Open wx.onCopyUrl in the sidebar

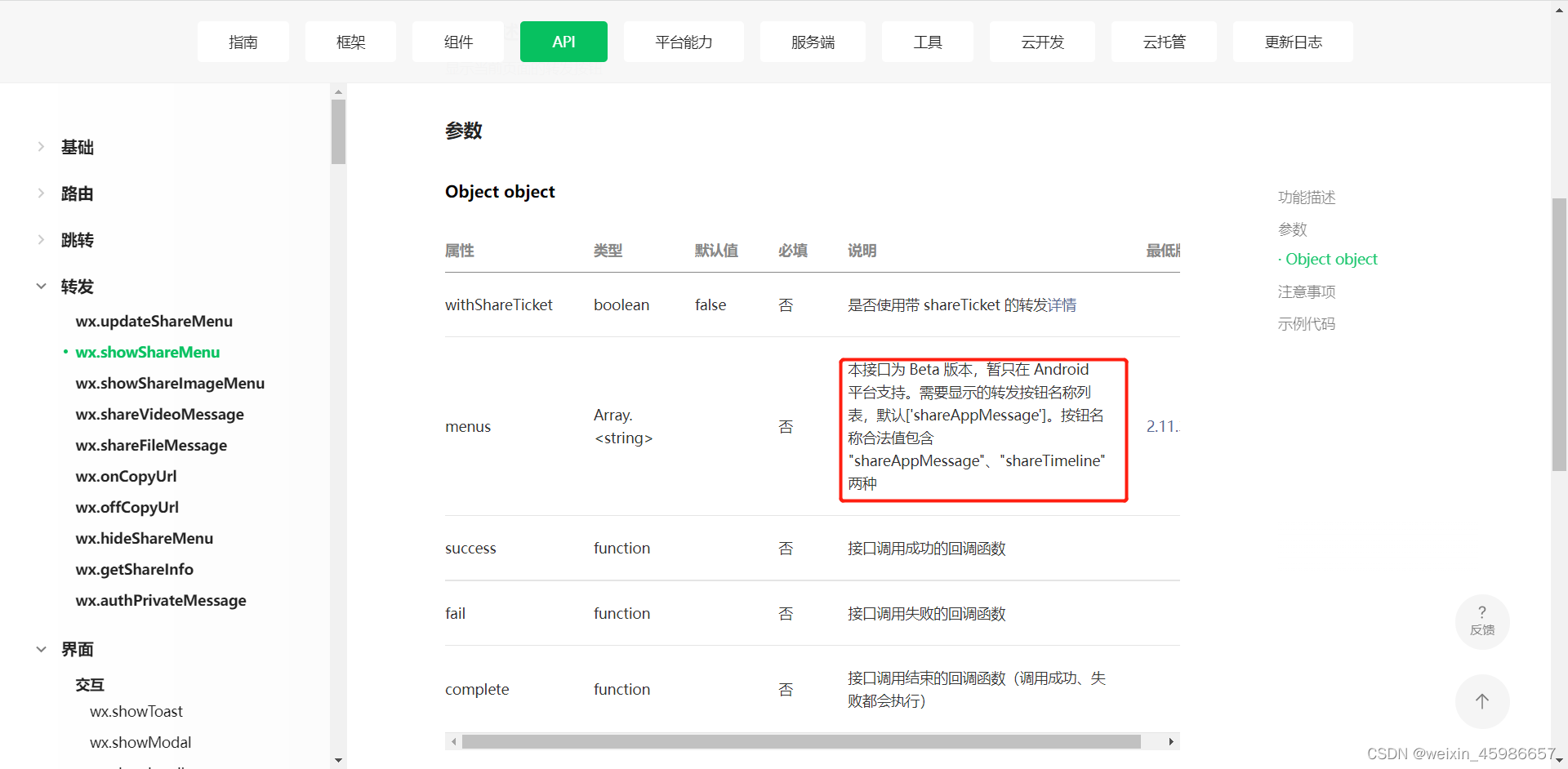(126, 476)
